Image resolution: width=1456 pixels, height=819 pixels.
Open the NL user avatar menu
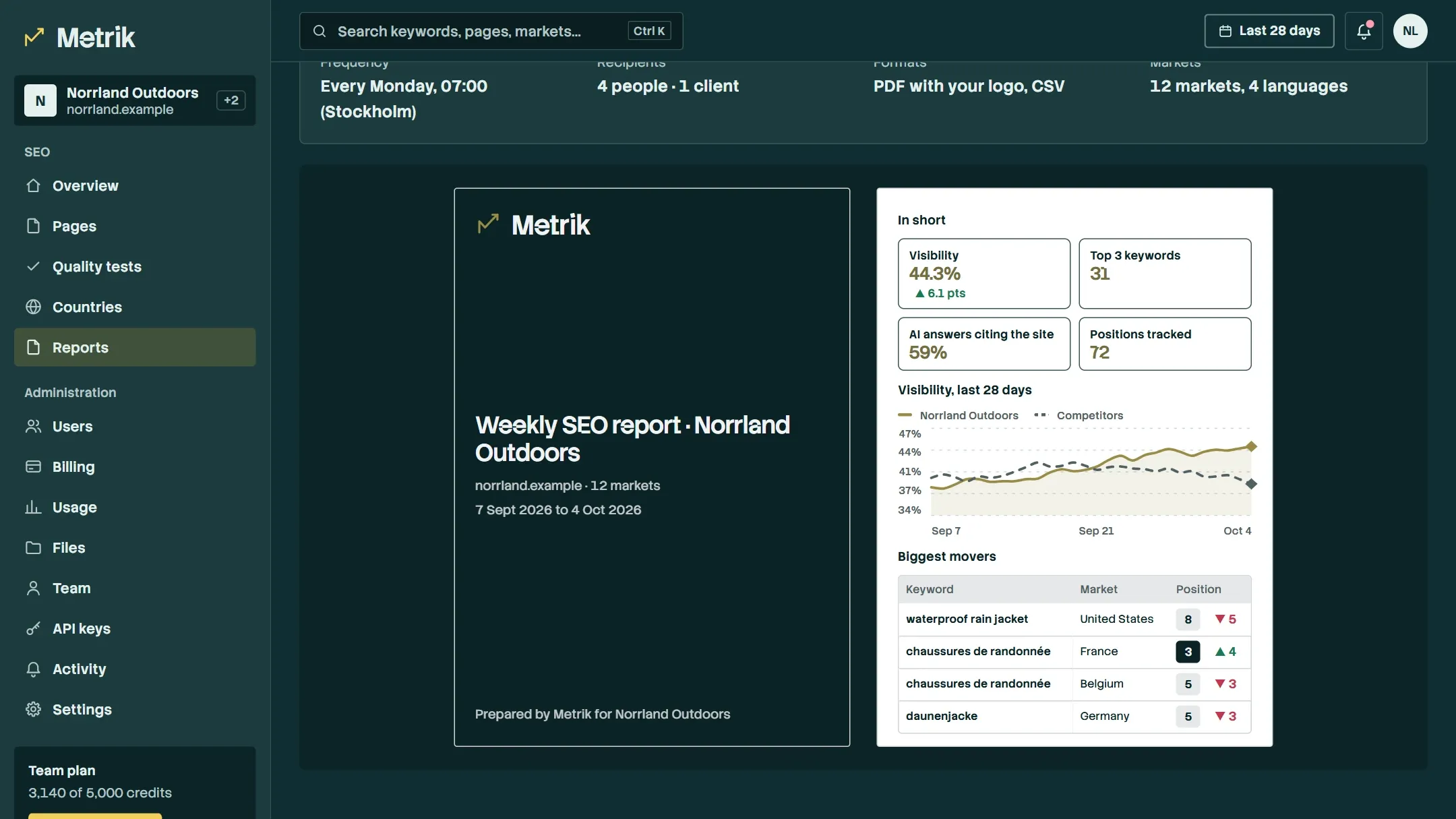(1410, 31)
